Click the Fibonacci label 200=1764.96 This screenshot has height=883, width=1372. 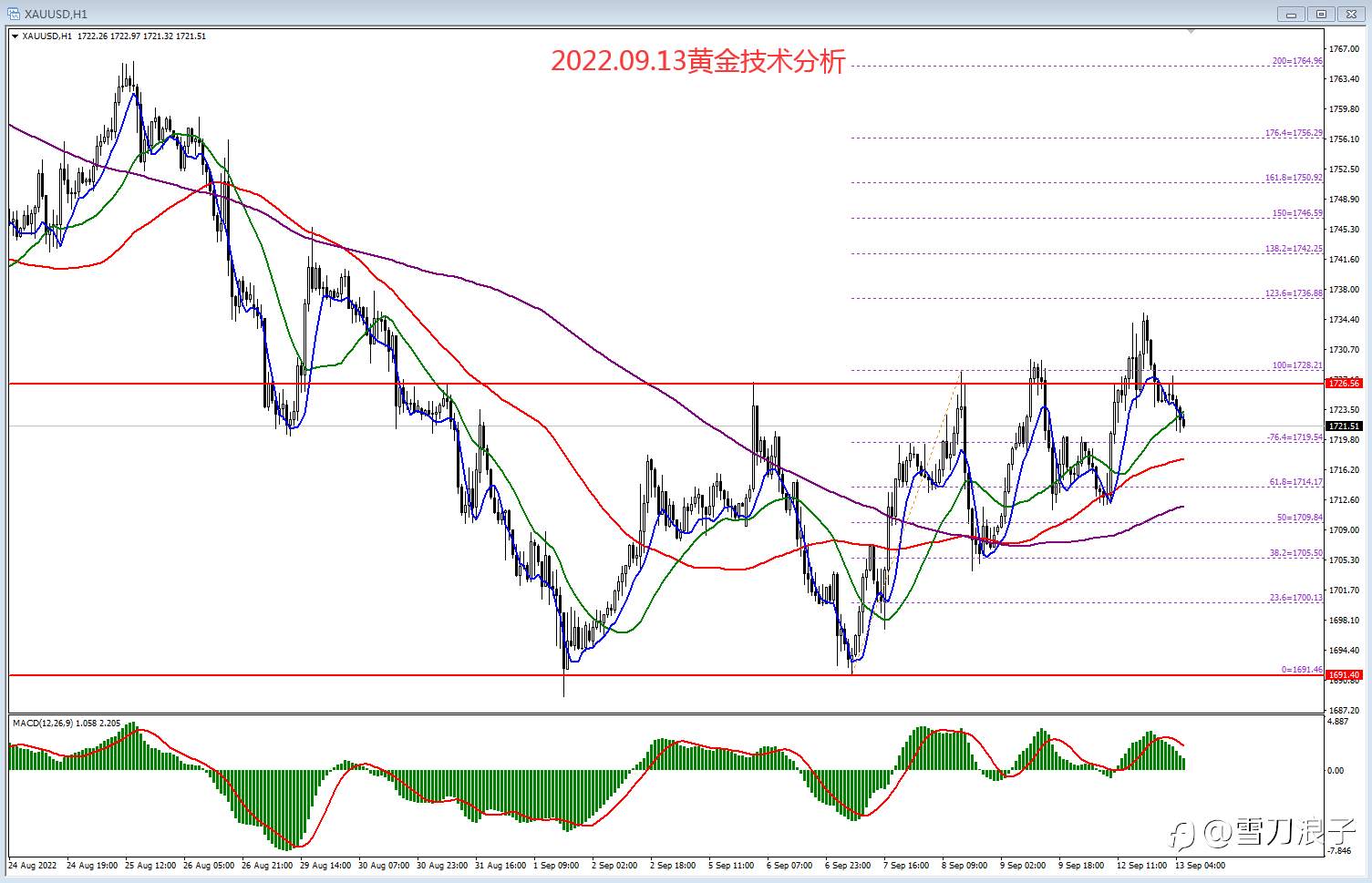(x=1297, y=61)
